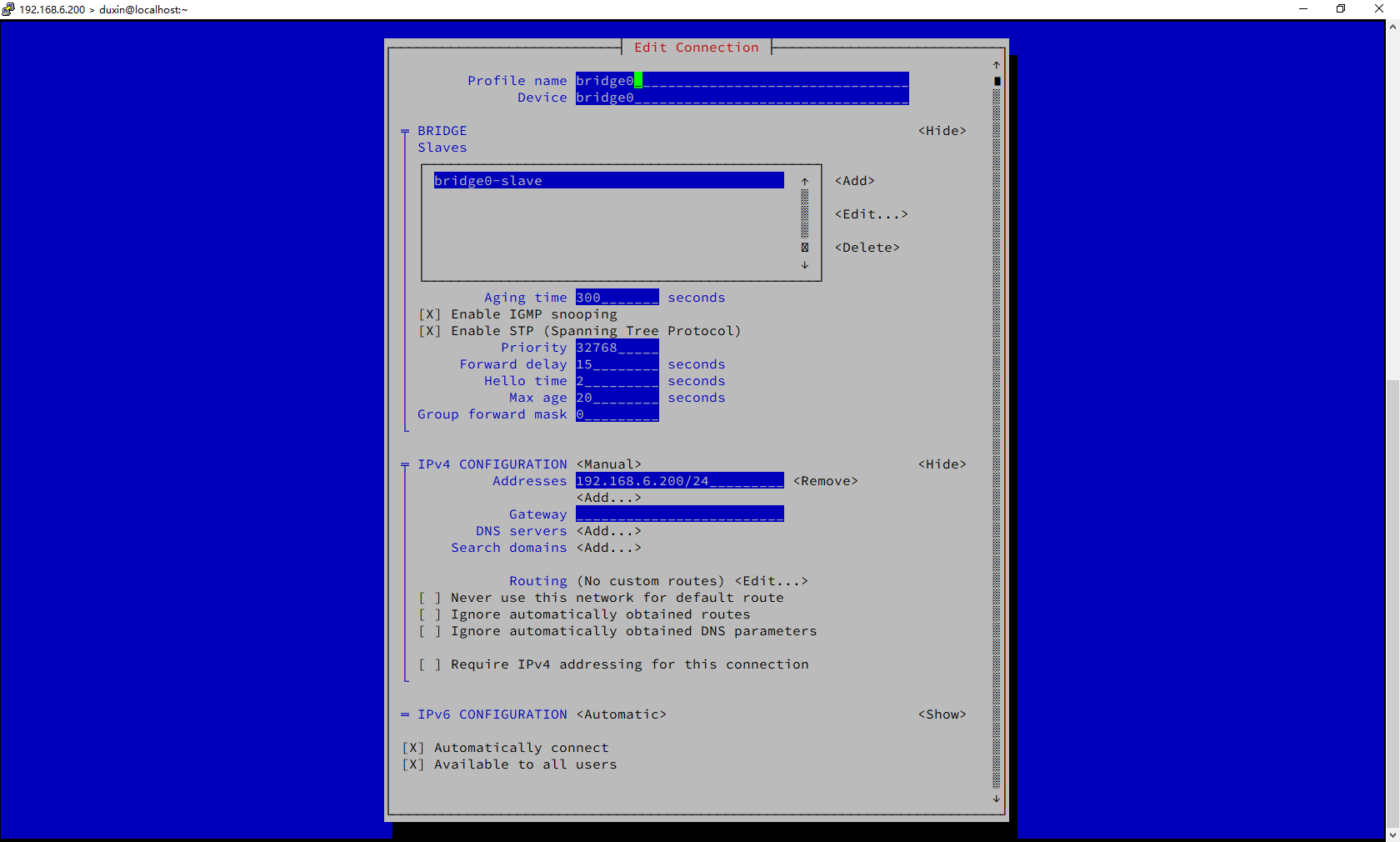Click the Device field
1400x842 pixels.
click(742, 98)
